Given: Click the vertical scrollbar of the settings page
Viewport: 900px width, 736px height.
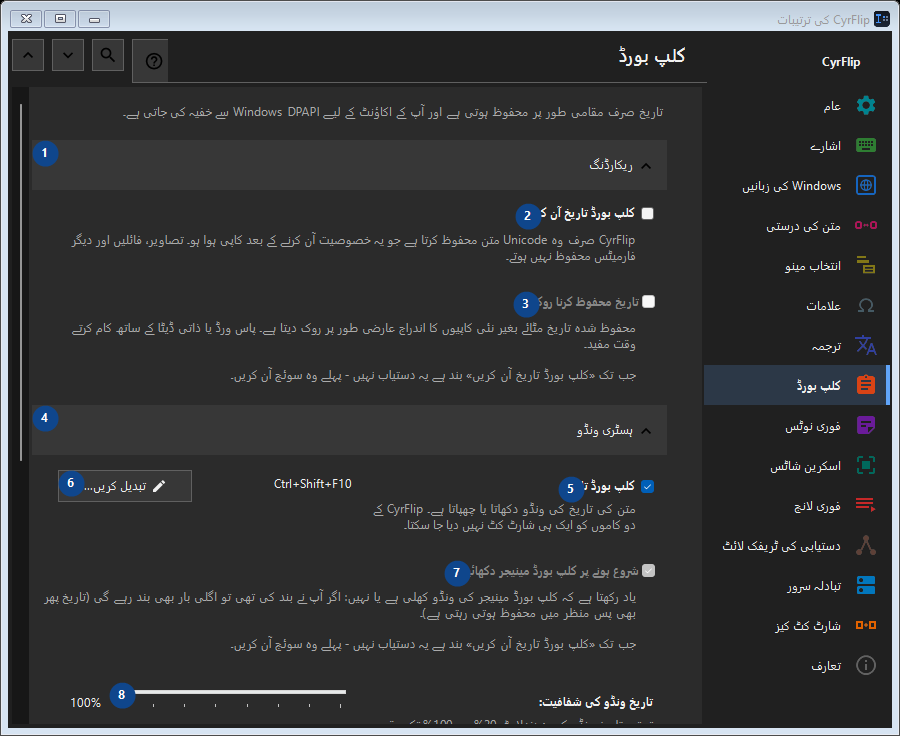Looking at the screenshot, I should (21, 282).
